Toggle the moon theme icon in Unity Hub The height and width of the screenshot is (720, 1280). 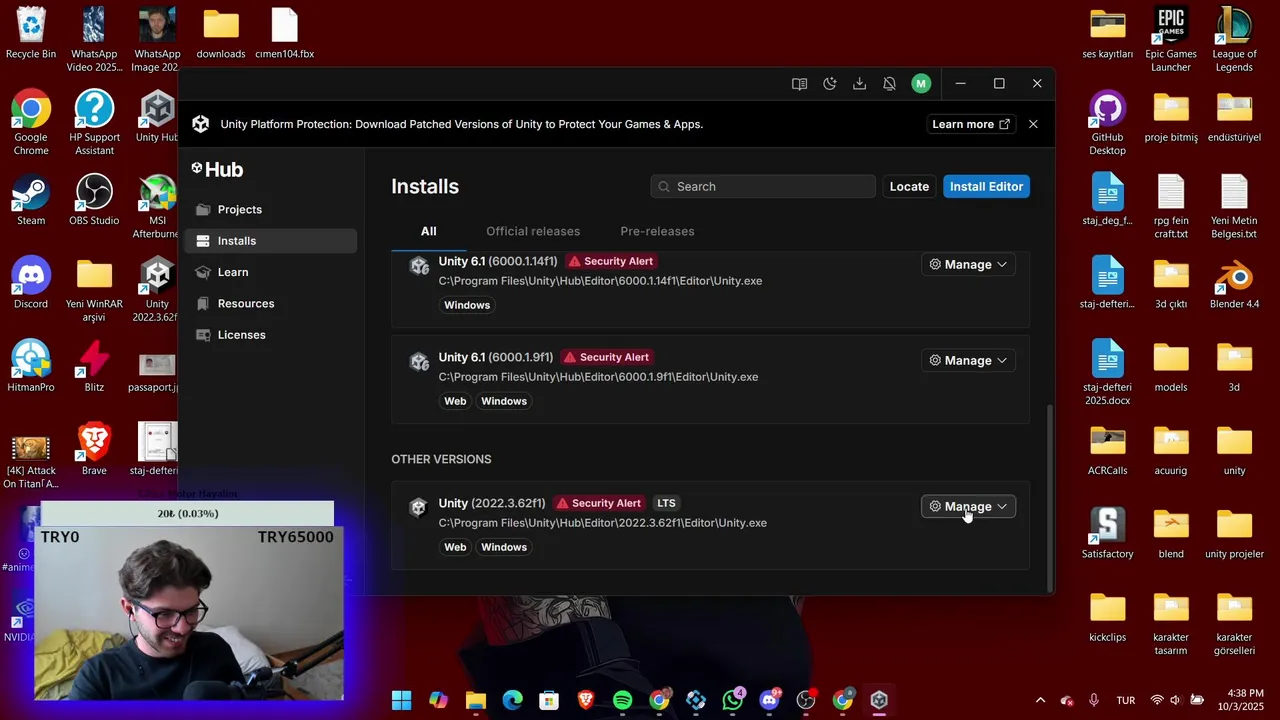point(829,84)
